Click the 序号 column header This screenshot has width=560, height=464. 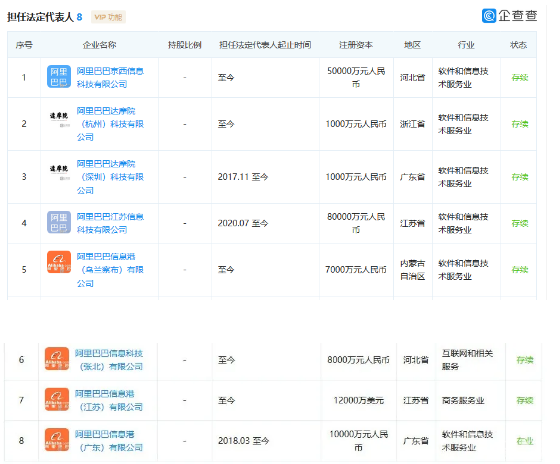[24, 45]
